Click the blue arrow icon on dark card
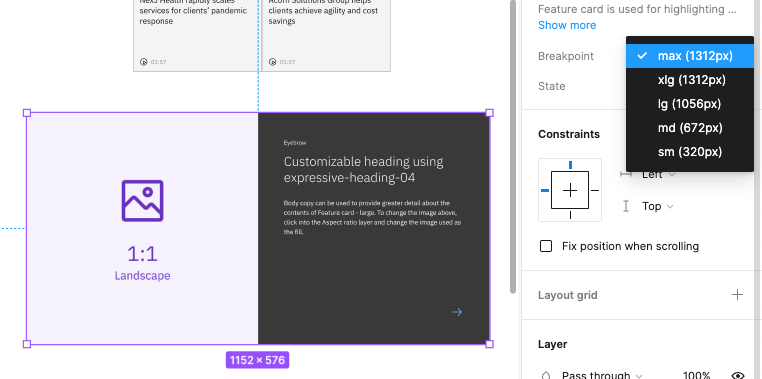 click(457, 312)
